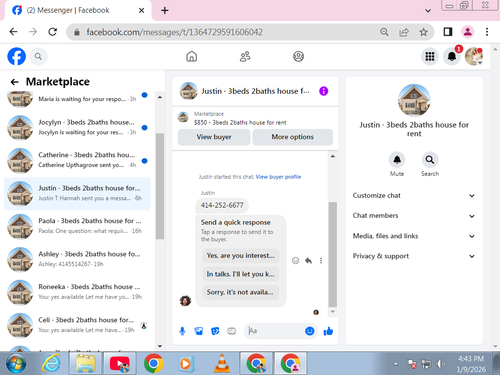The image size is (500, 375).
Task: Open emoji picker in message box
Action: coord(310,331)
